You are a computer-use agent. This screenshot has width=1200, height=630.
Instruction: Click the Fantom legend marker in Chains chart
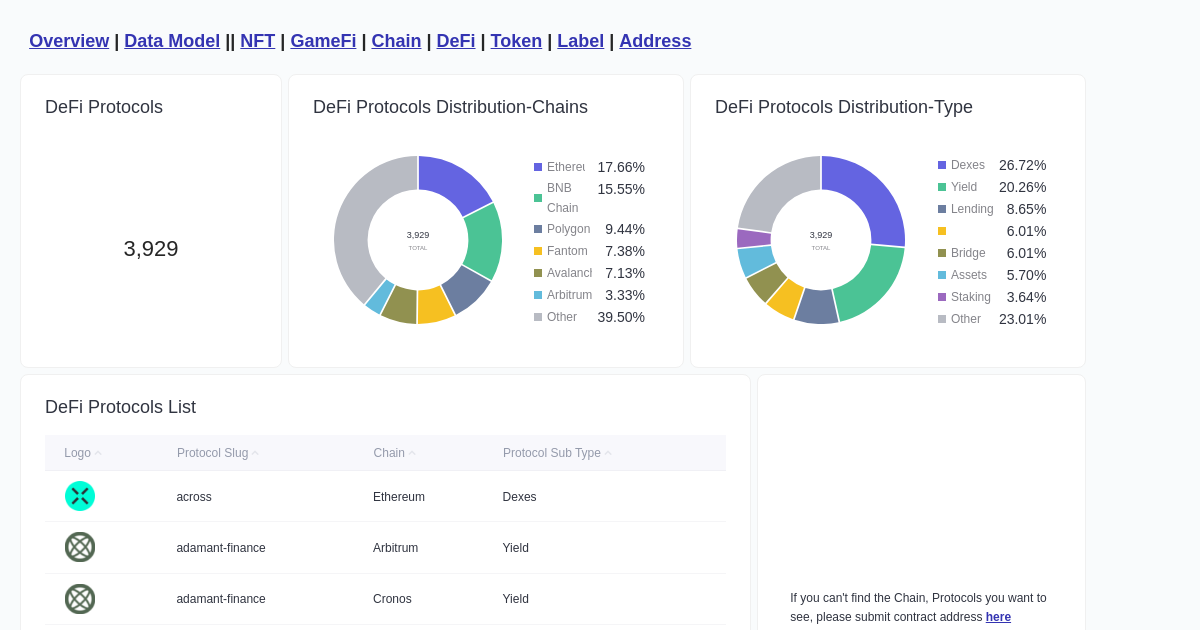pos(537,251)
